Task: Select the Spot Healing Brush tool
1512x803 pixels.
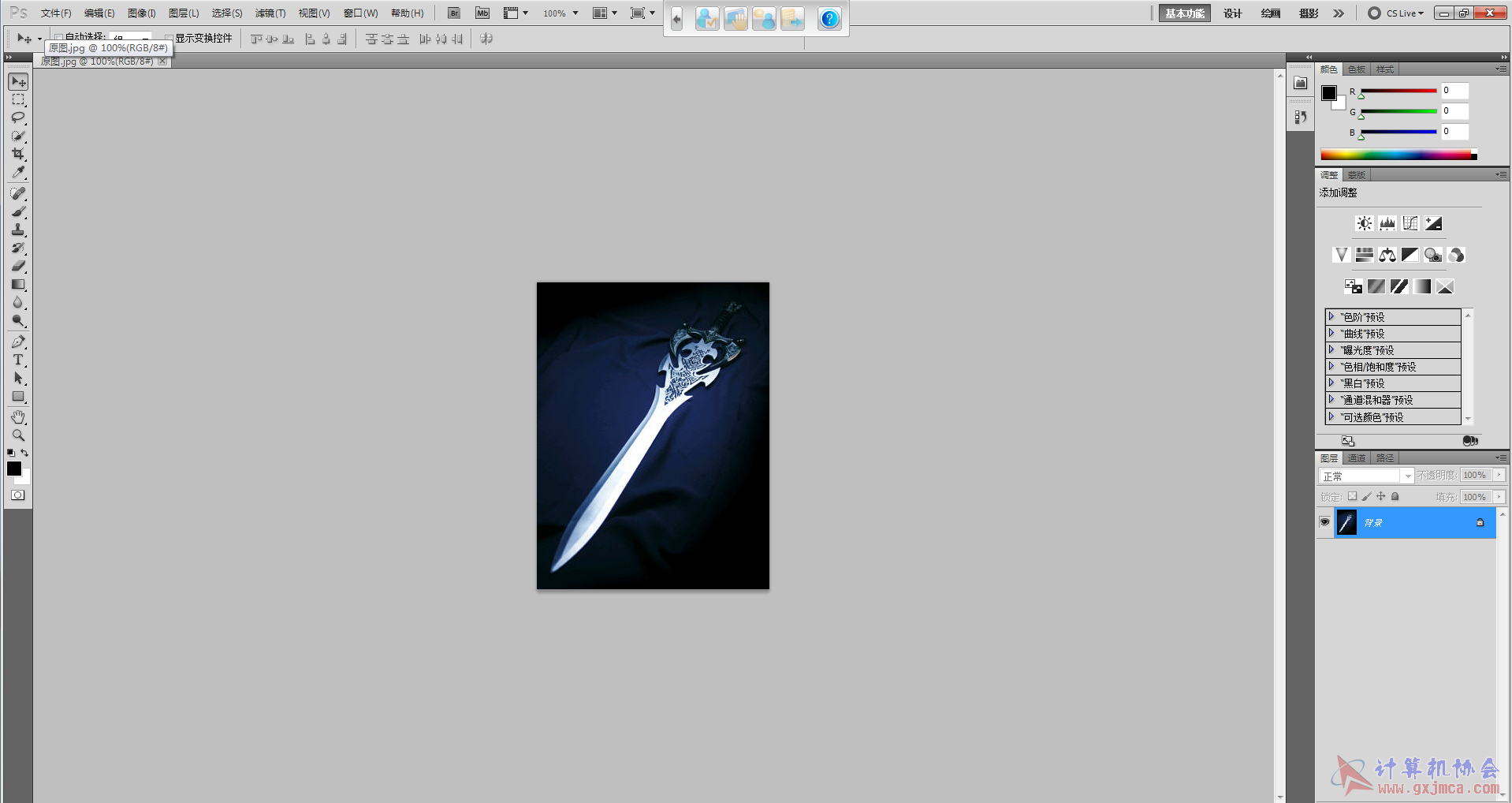Action: pyautogui.click(x=18, y=193)
